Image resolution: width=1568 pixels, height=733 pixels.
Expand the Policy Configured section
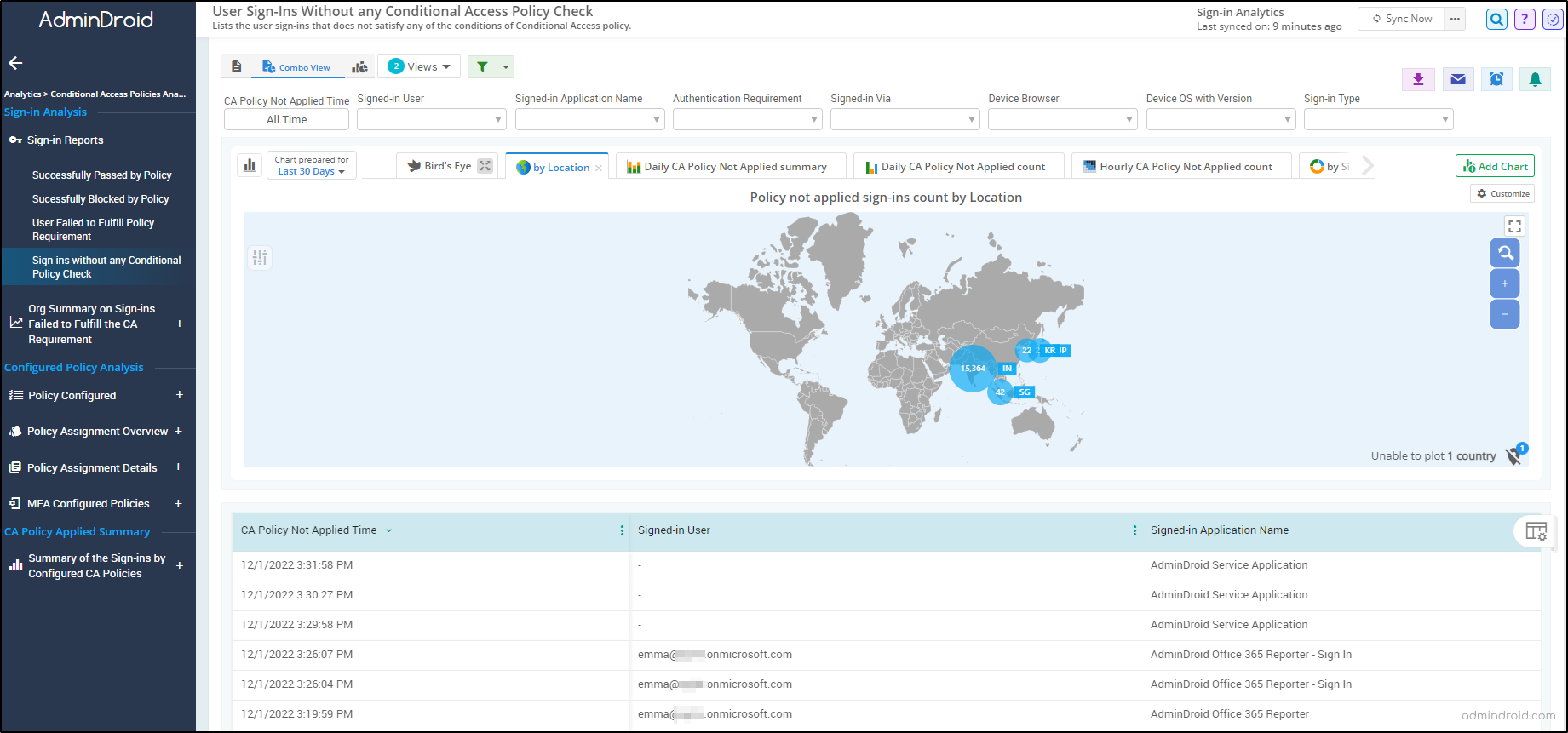pos(180,395)
